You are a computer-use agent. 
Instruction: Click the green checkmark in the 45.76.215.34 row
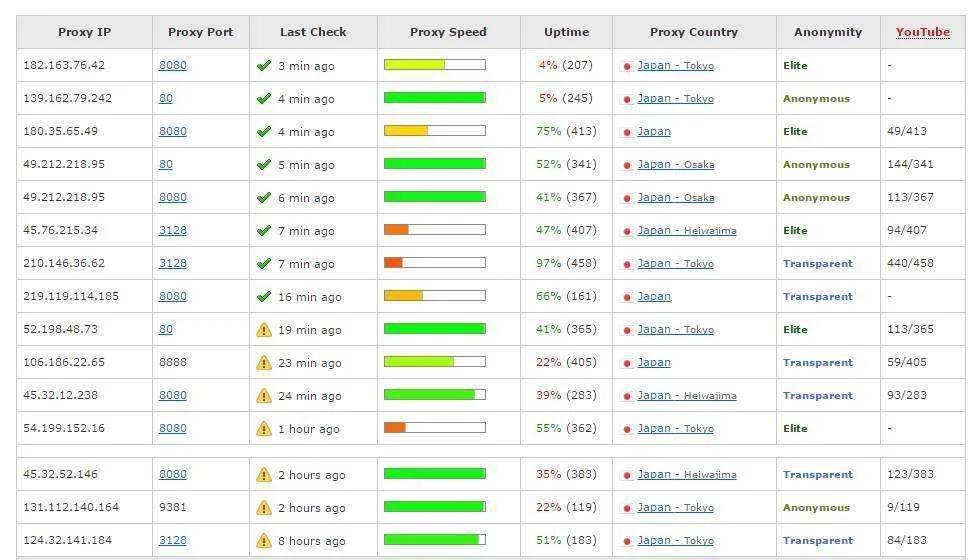coord(264,230)
